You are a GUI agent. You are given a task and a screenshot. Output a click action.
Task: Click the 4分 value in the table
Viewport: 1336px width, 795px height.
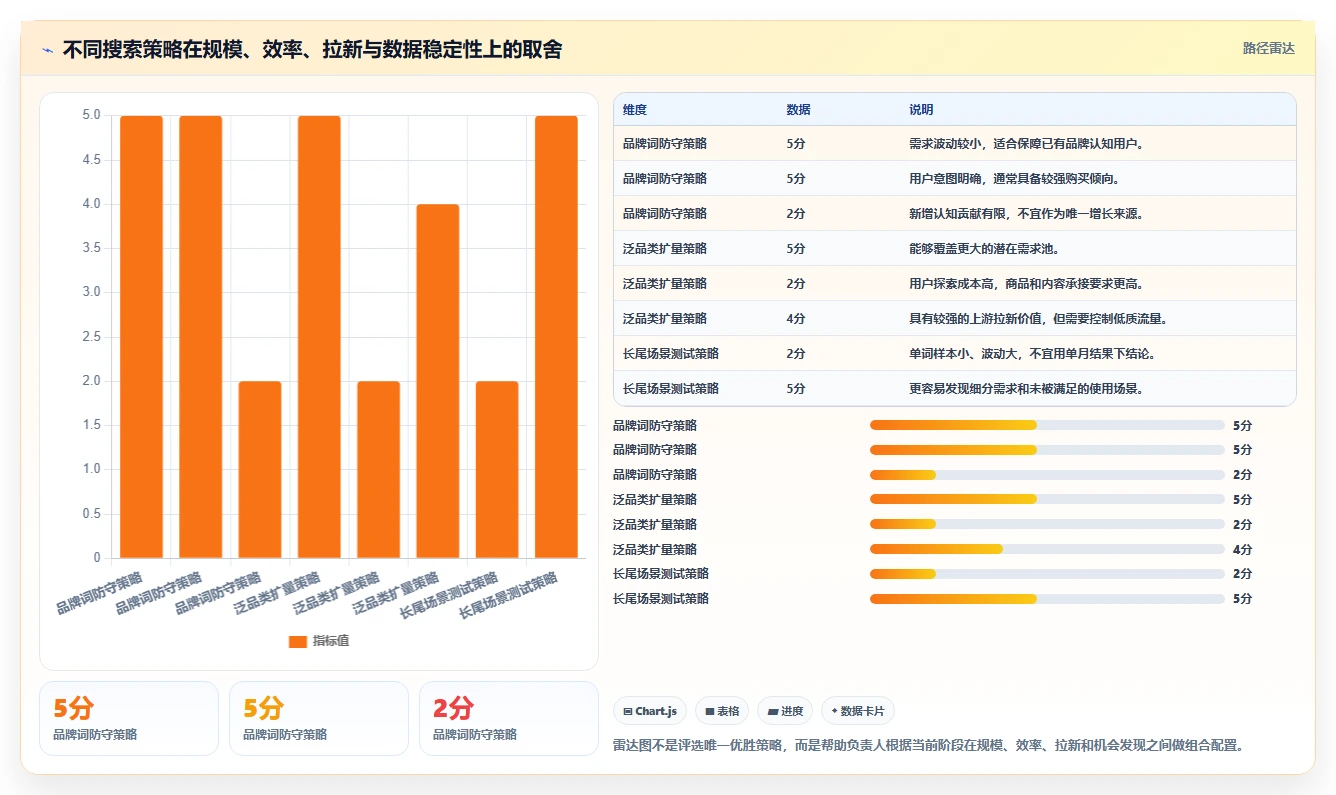click(796, 319)
